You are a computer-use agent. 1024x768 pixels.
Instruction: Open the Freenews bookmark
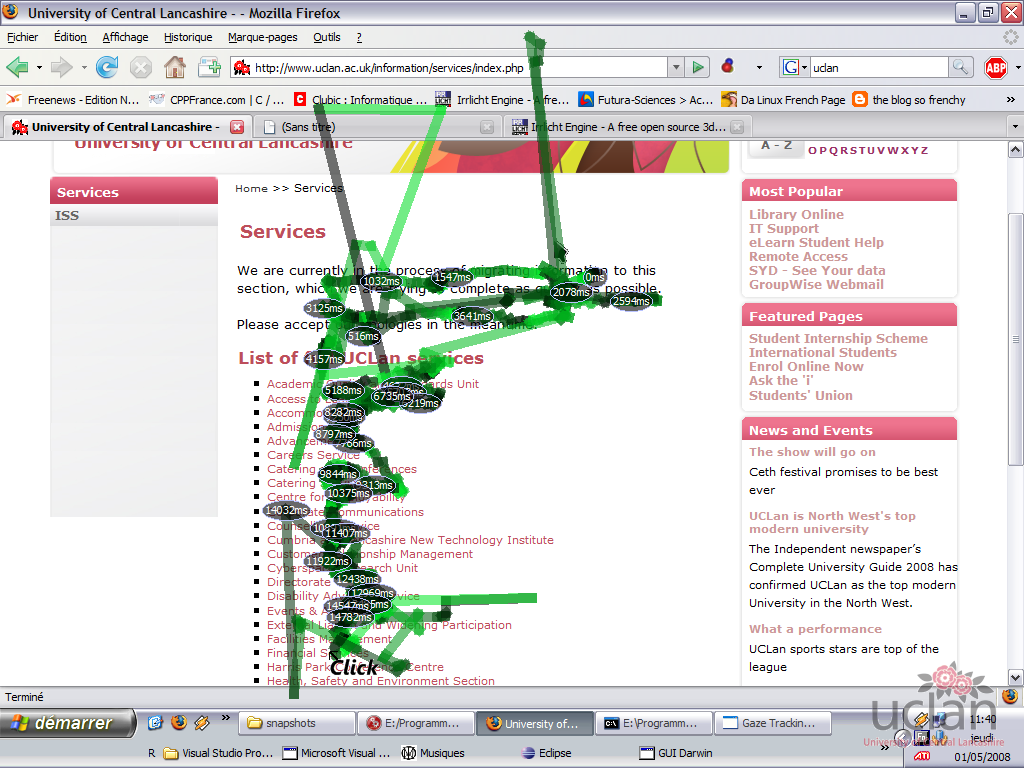click(73, 99)
